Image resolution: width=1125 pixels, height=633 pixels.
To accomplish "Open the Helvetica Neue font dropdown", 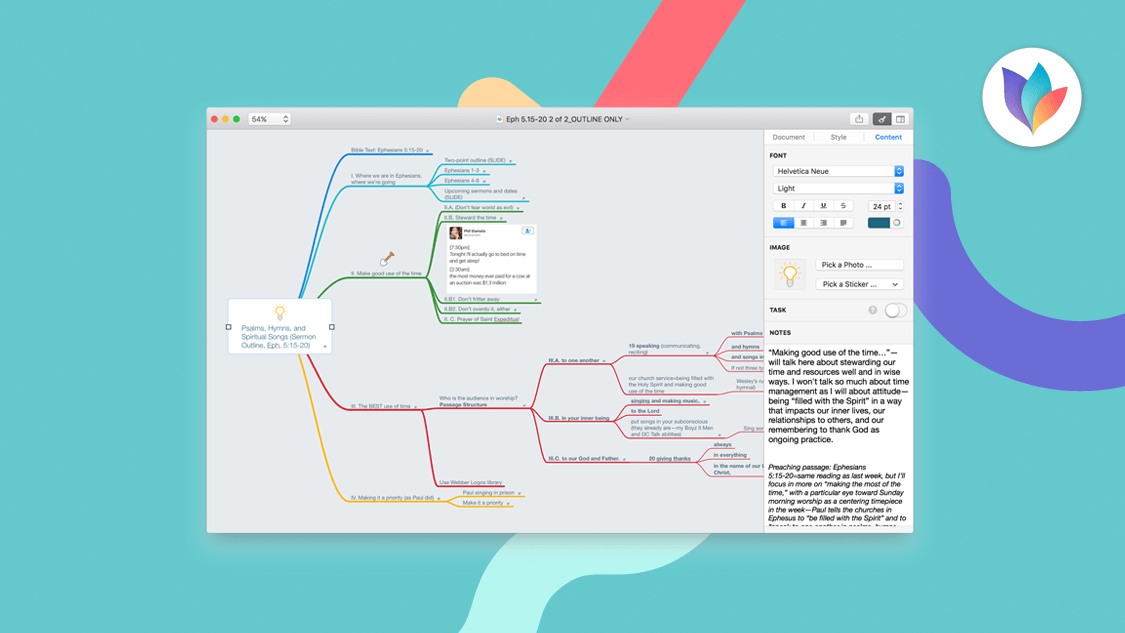I will [839, 171].
